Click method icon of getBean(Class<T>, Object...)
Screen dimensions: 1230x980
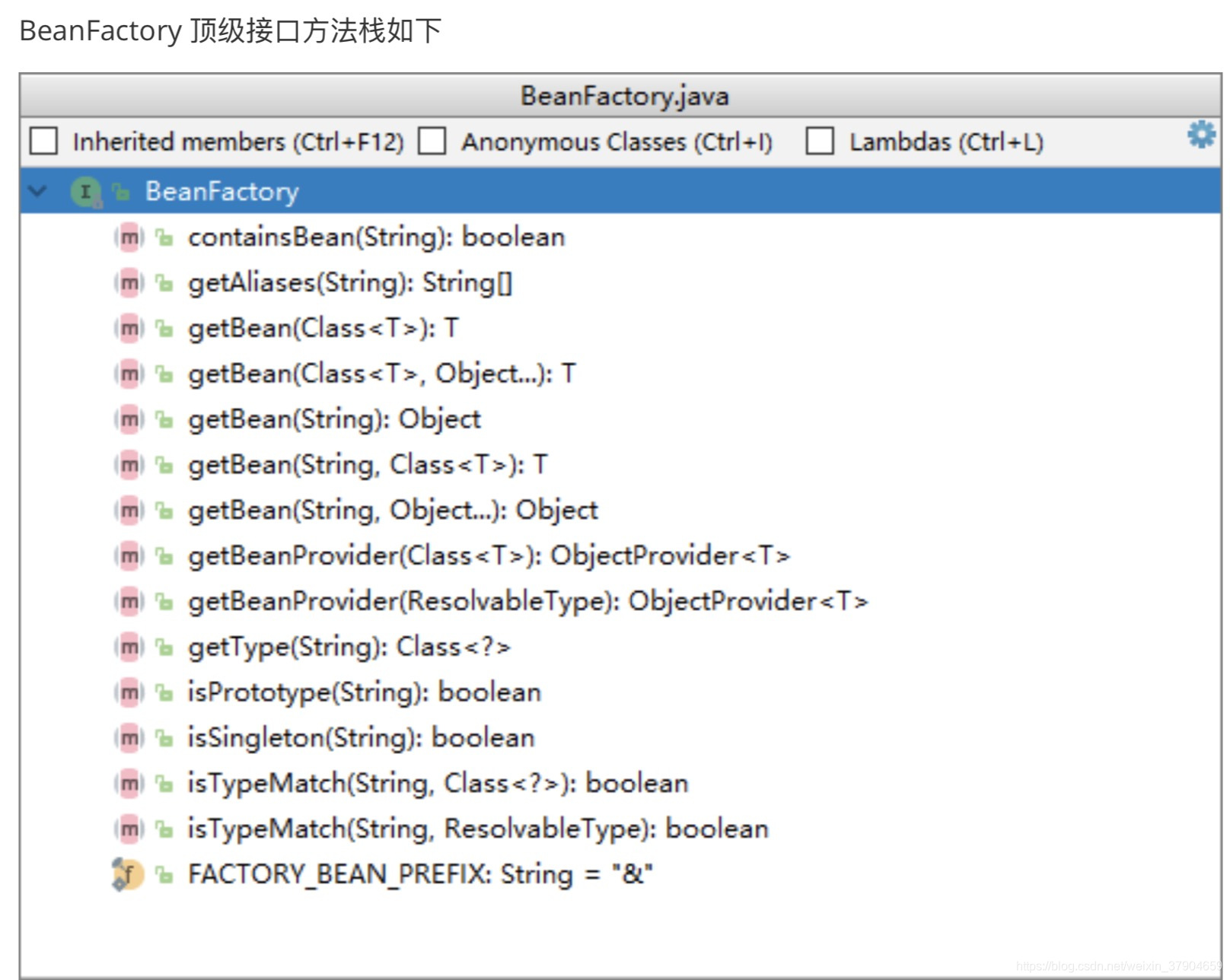129,374
